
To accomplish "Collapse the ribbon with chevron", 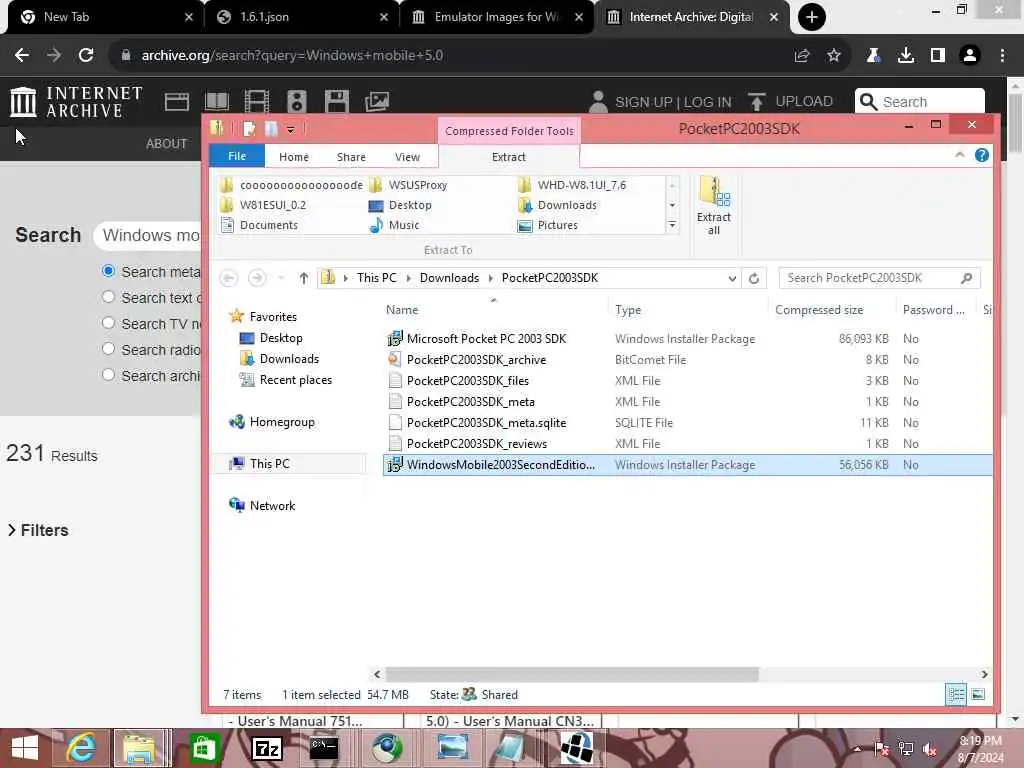I will coord(959,155).
